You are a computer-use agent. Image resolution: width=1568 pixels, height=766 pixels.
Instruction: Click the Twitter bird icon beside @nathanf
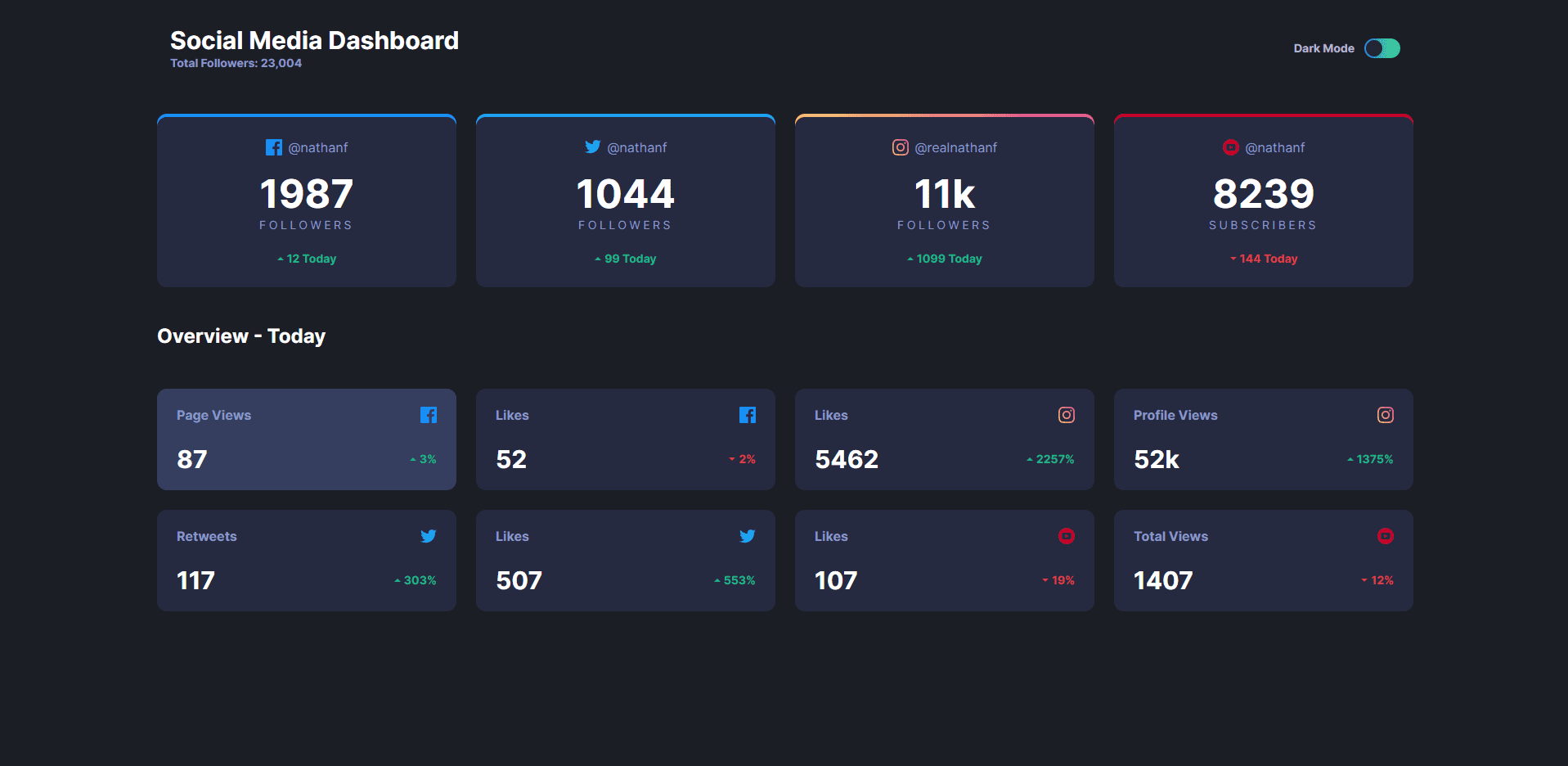[592, 147]
